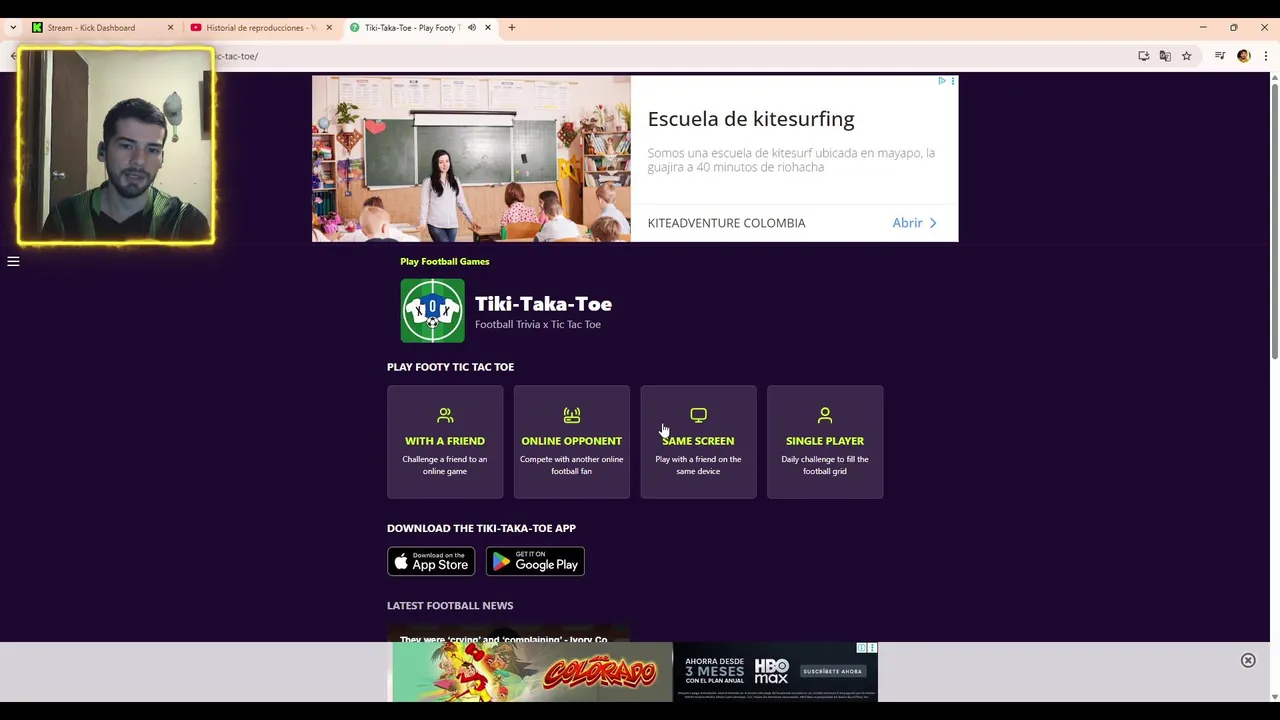Open the Chrome profile avatar
This screenshot has height=720, width=1280.
(x=1244, y=56)
